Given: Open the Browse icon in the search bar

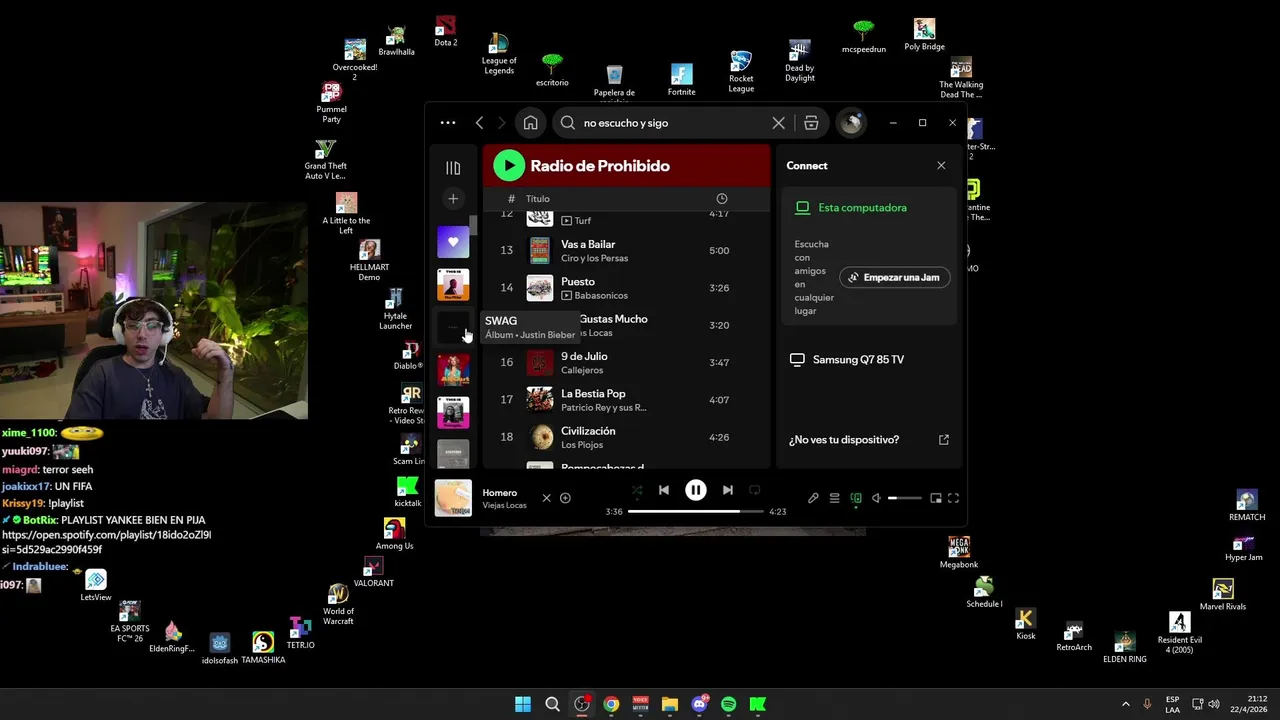Looking at the screenshot, I should (811, 123).
